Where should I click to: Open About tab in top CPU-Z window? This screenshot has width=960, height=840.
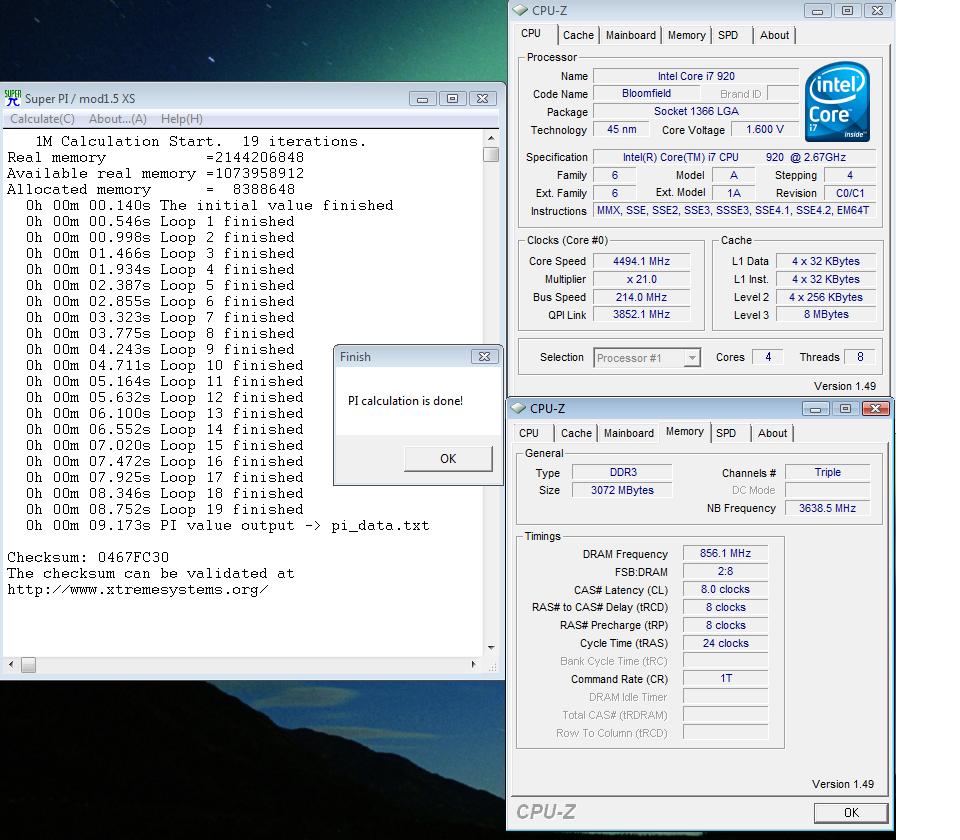click(774, 35)
